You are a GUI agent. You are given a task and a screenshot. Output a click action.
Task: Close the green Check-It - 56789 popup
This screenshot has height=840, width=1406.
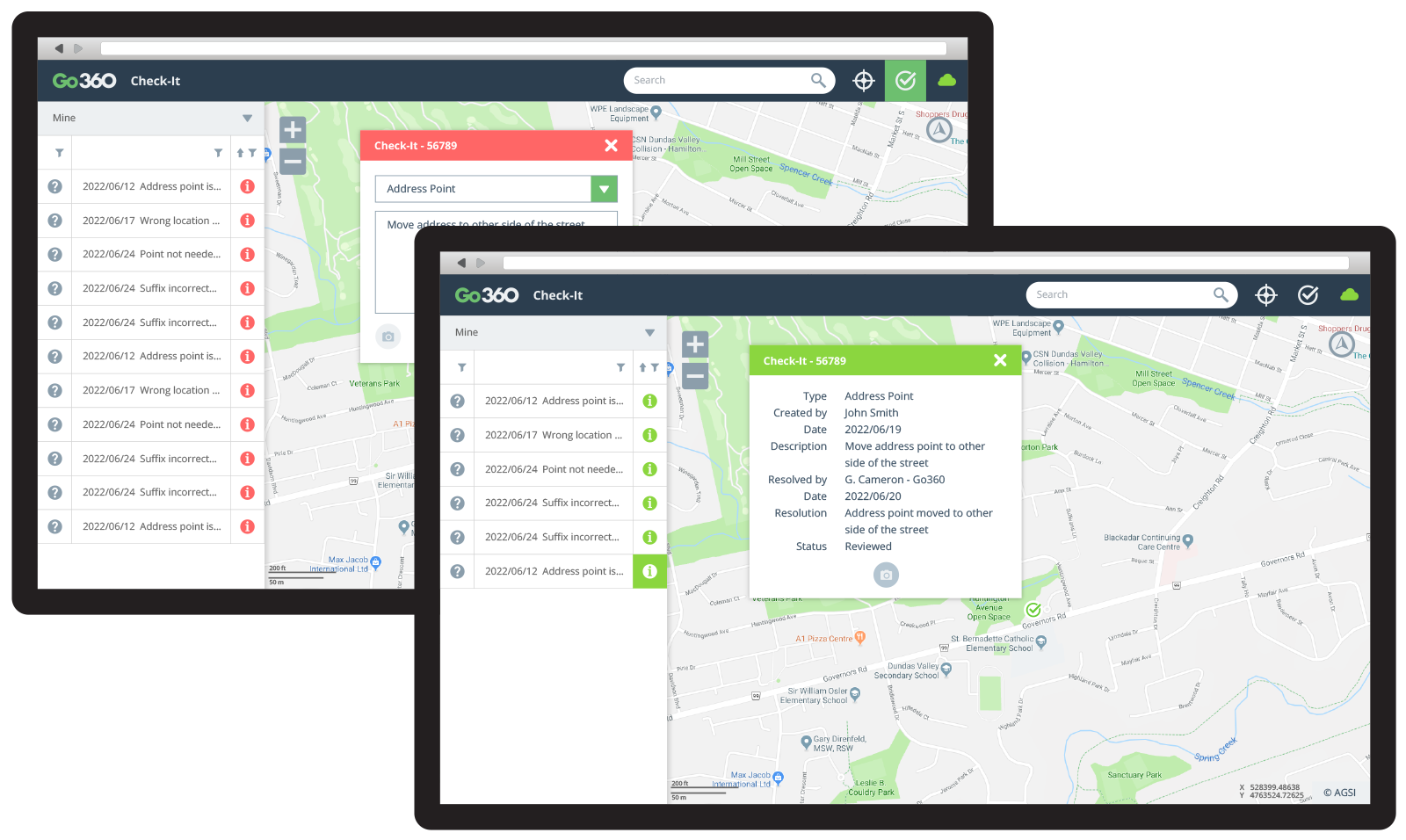point(1000,360)
